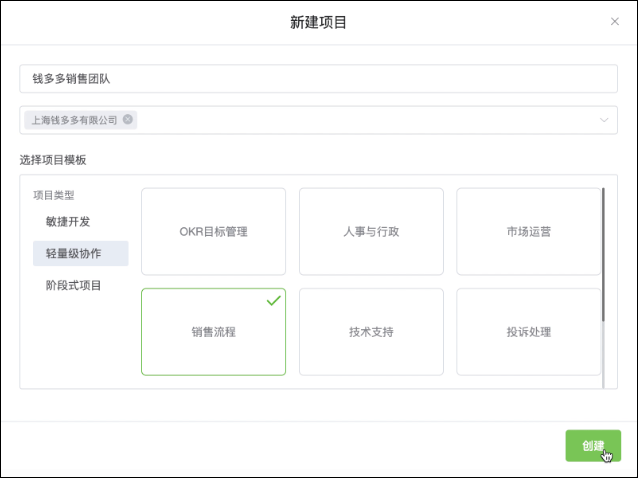Pick the OKR目标管理 template
This screenshot has width=638, height=478.
pyautogui.click(x=213, y=231)
